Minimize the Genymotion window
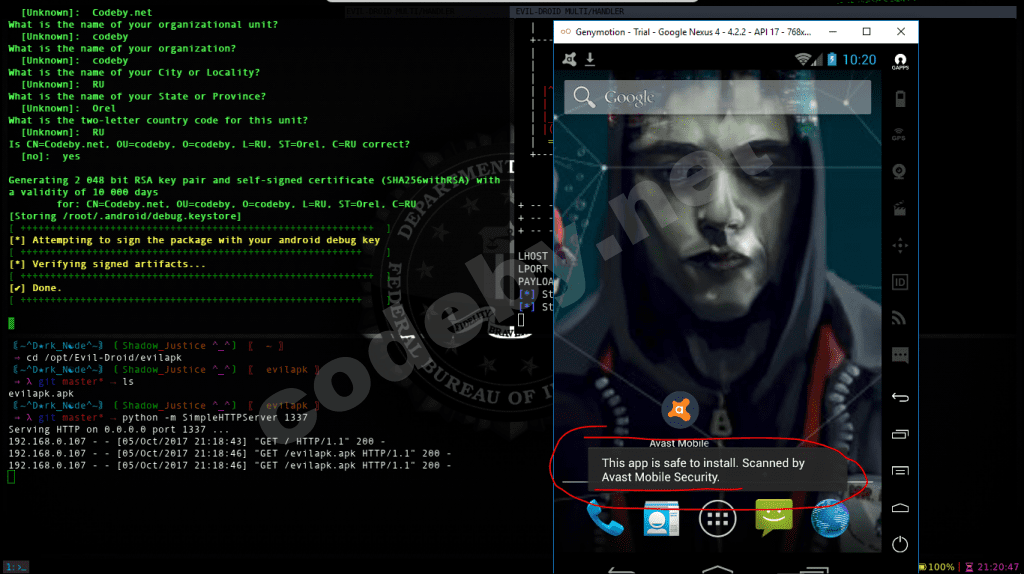The width and height of the screenshot is (1024, 574). tap(833, 31)
